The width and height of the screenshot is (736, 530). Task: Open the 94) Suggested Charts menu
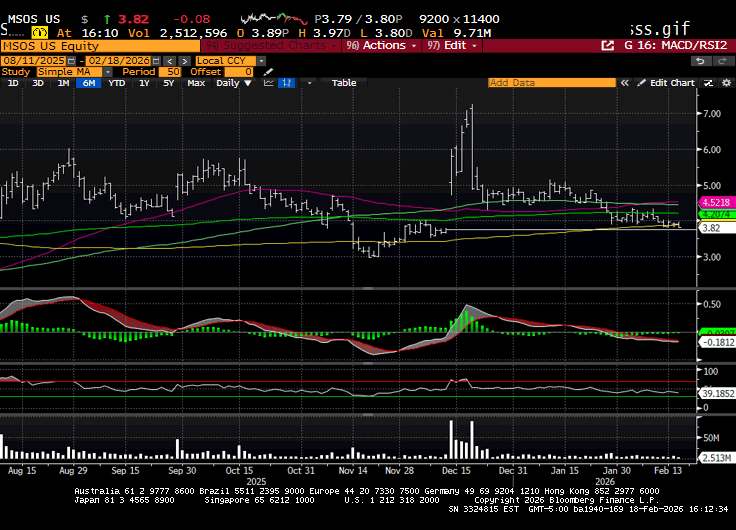pyautogui.click(x=271, y=46)
